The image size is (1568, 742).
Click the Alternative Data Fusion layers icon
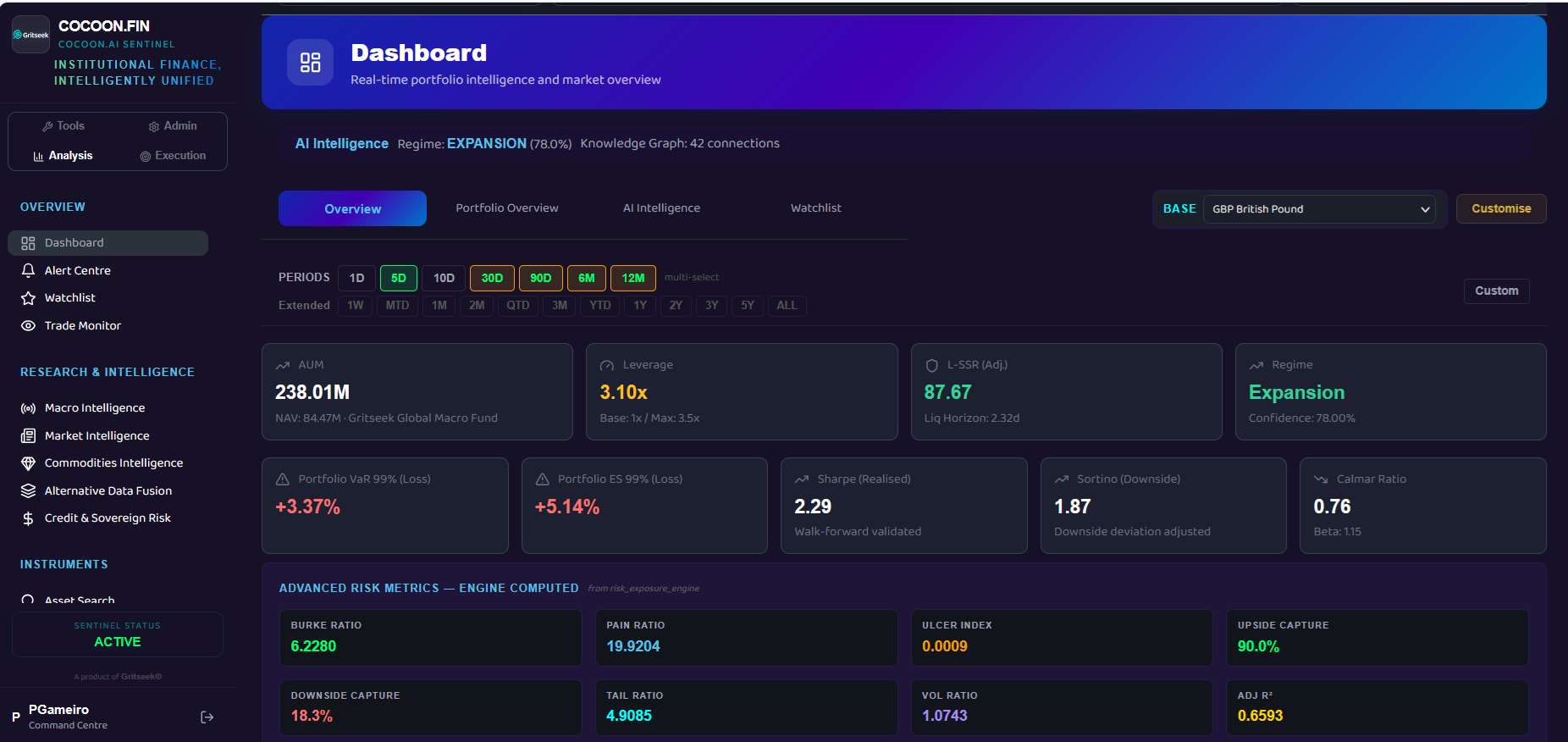28,491
